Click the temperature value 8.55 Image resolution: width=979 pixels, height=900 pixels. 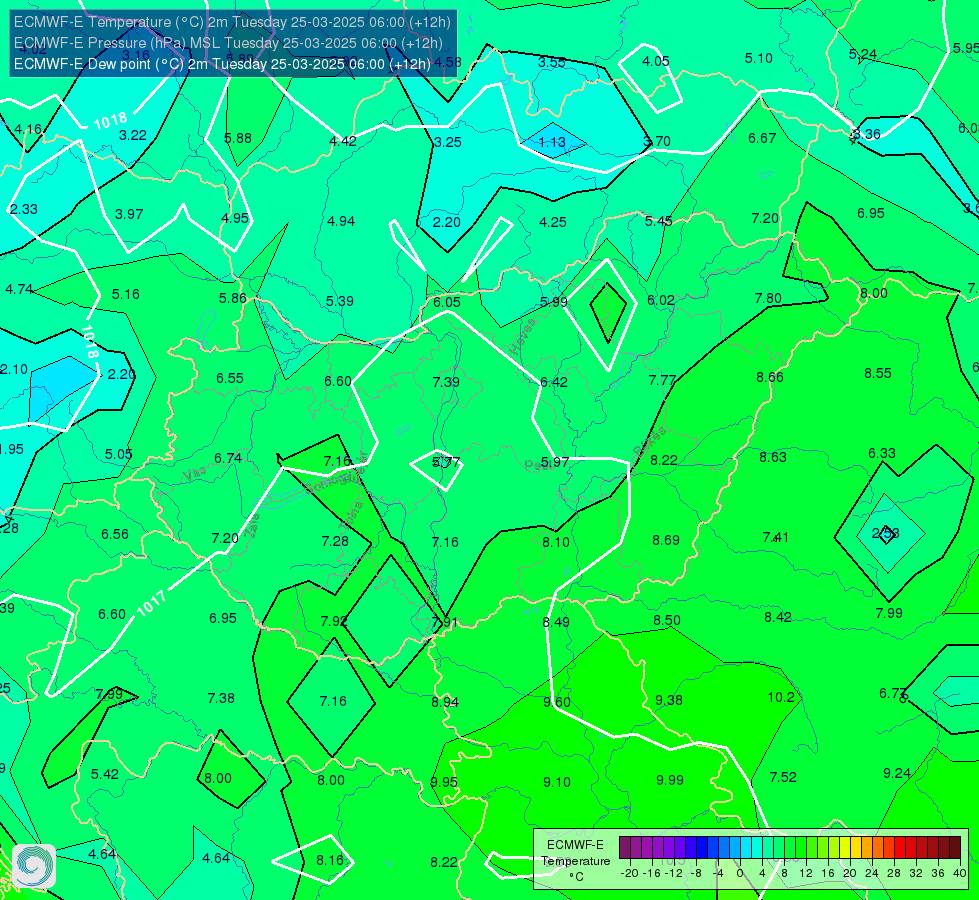pos(878,373)
